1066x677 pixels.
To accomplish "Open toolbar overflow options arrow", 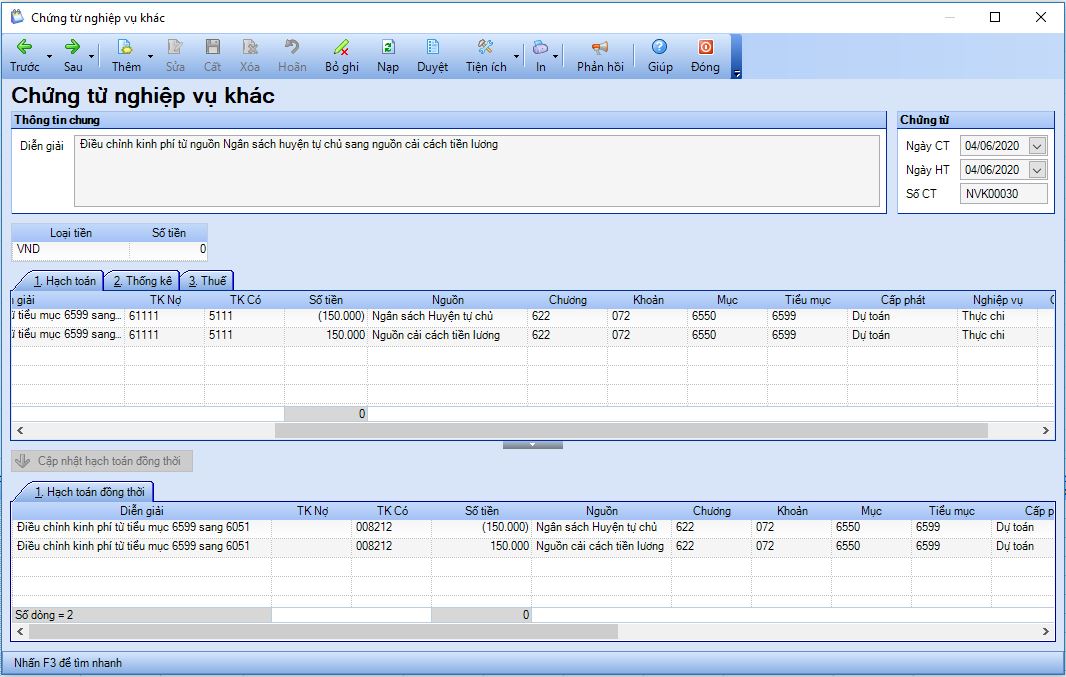I will (736, 73).
